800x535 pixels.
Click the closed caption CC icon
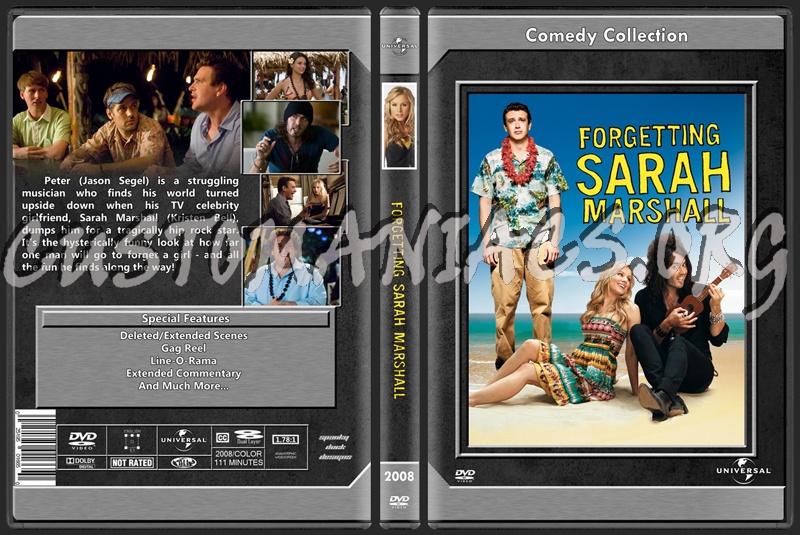pos(222,438)
